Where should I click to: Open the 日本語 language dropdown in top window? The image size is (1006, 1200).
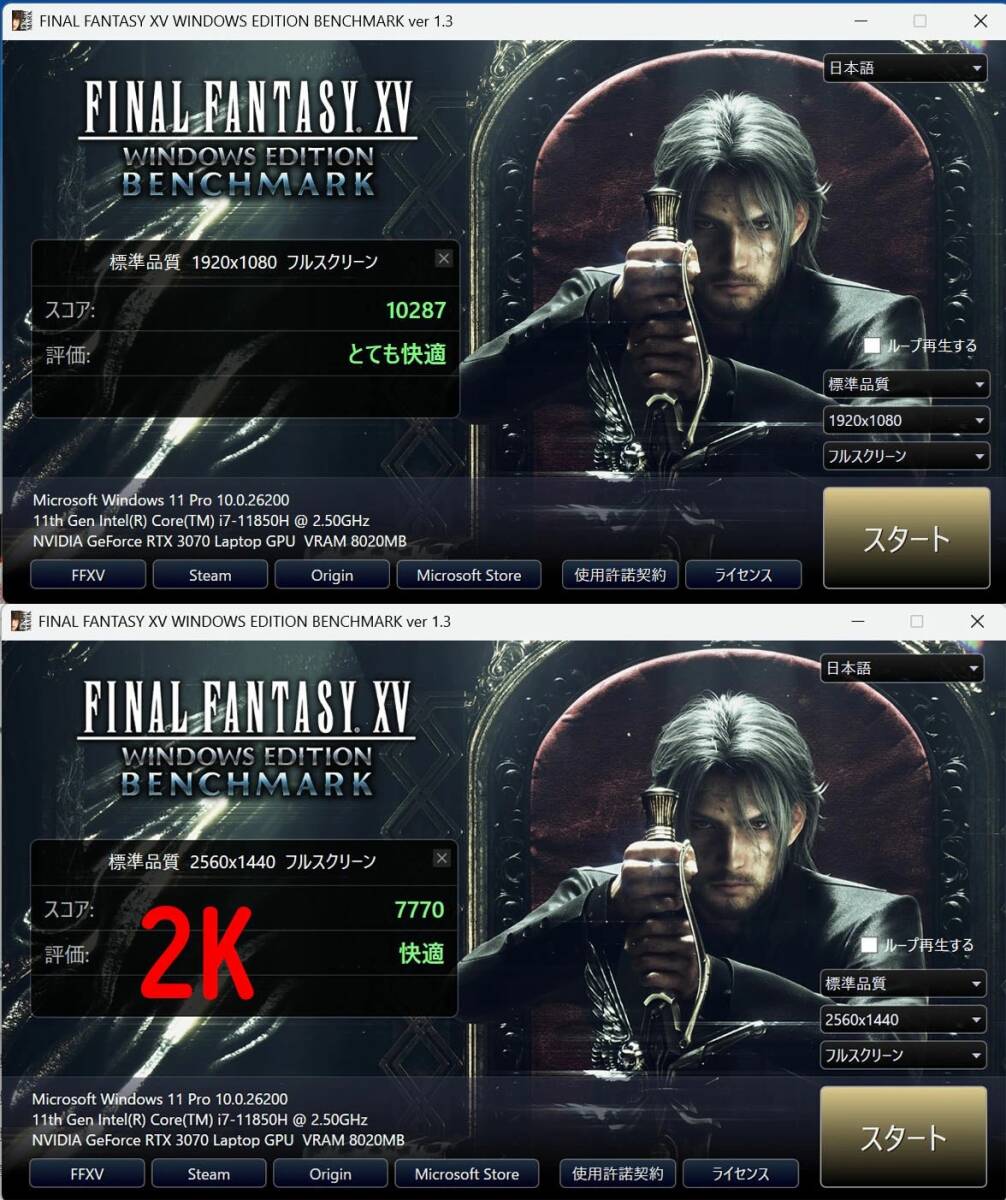906,68
